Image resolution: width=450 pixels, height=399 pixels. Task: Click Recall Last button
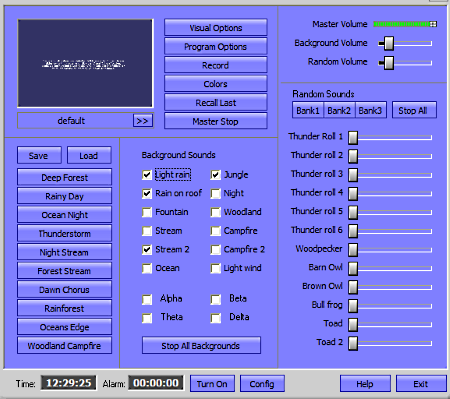(x=216, y=102)
